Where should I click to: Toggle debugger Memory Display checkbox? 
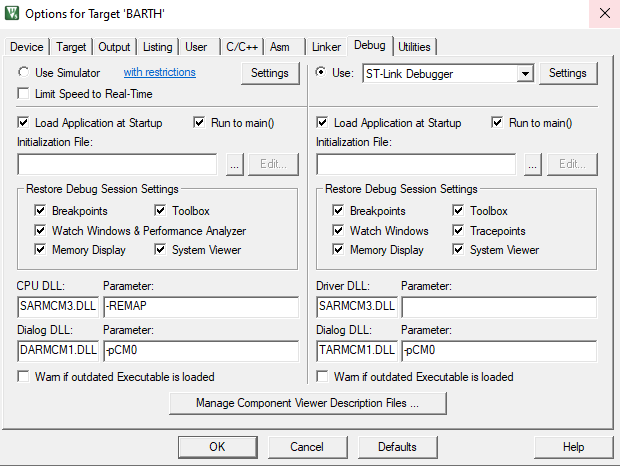338,250
